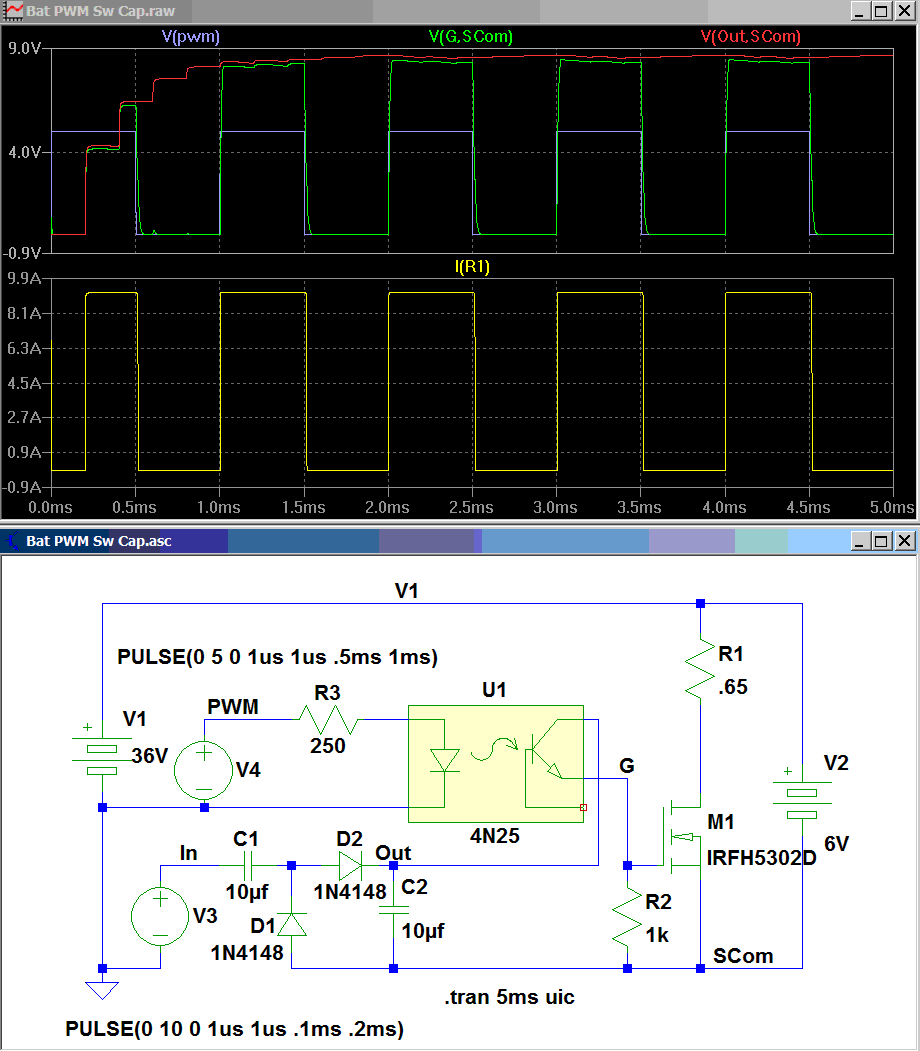Click the V(pwm) trace label

(x=191, y=37)
